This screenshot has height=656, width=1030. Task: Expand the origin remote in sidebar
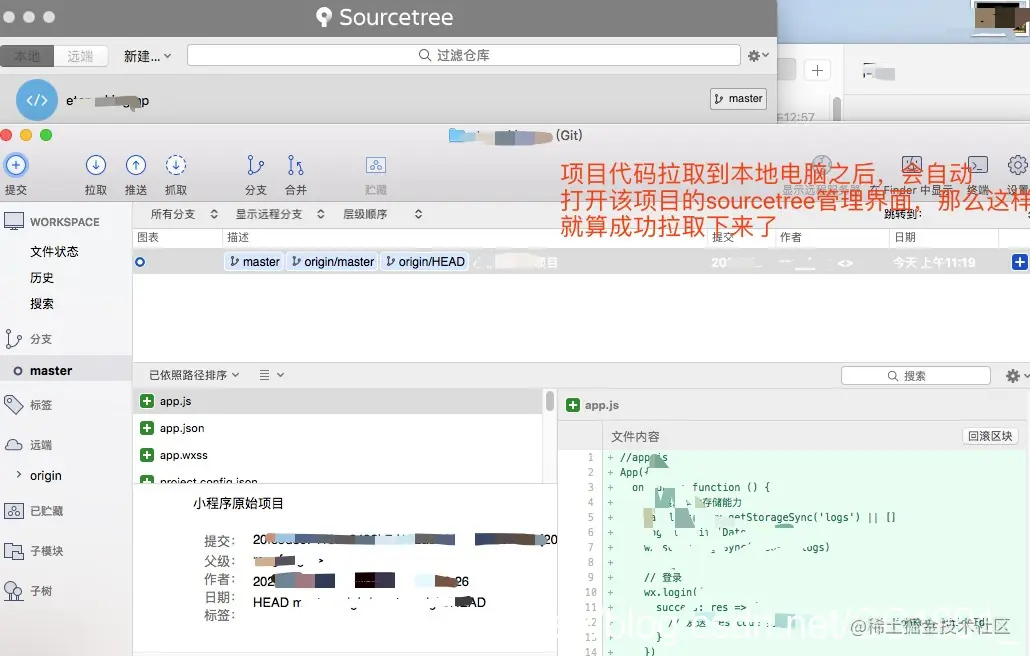18,474
